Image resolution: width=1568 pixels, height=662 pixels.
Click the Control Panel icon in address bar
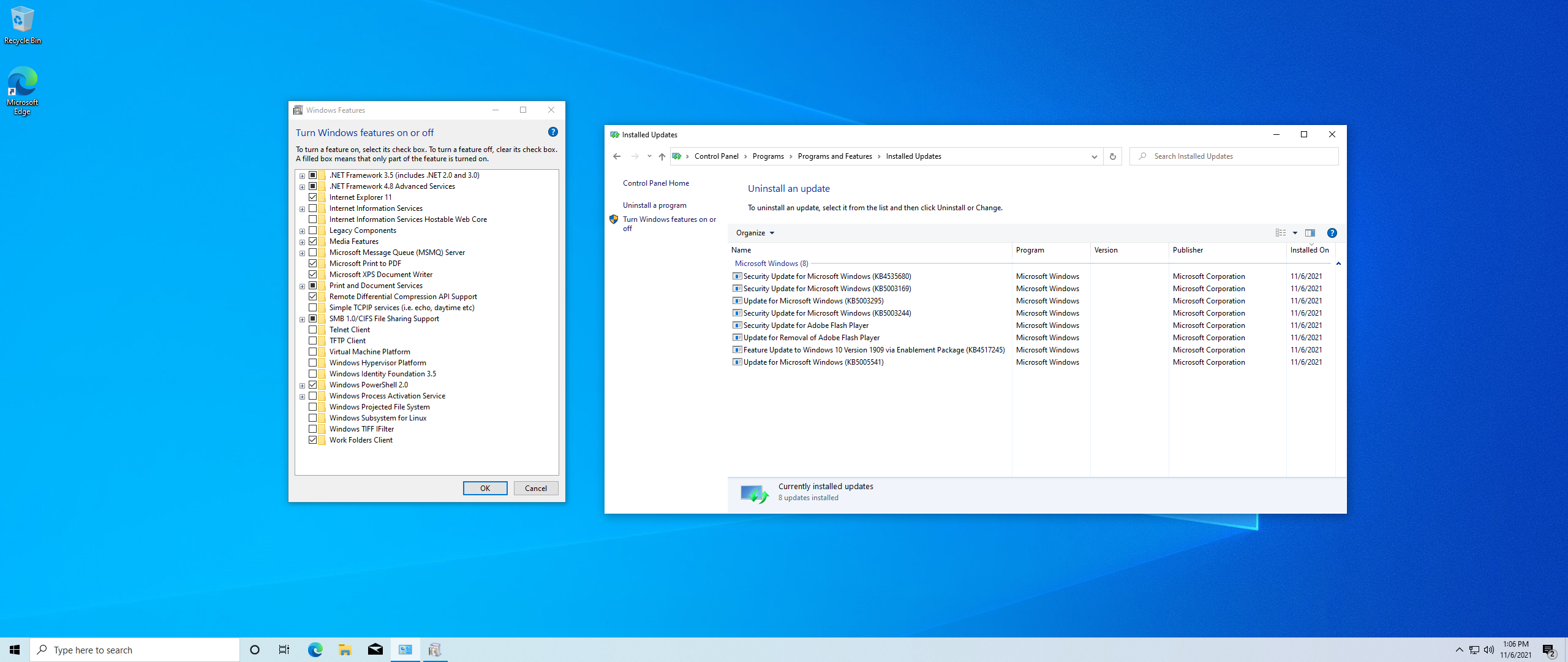pos(677,156)
